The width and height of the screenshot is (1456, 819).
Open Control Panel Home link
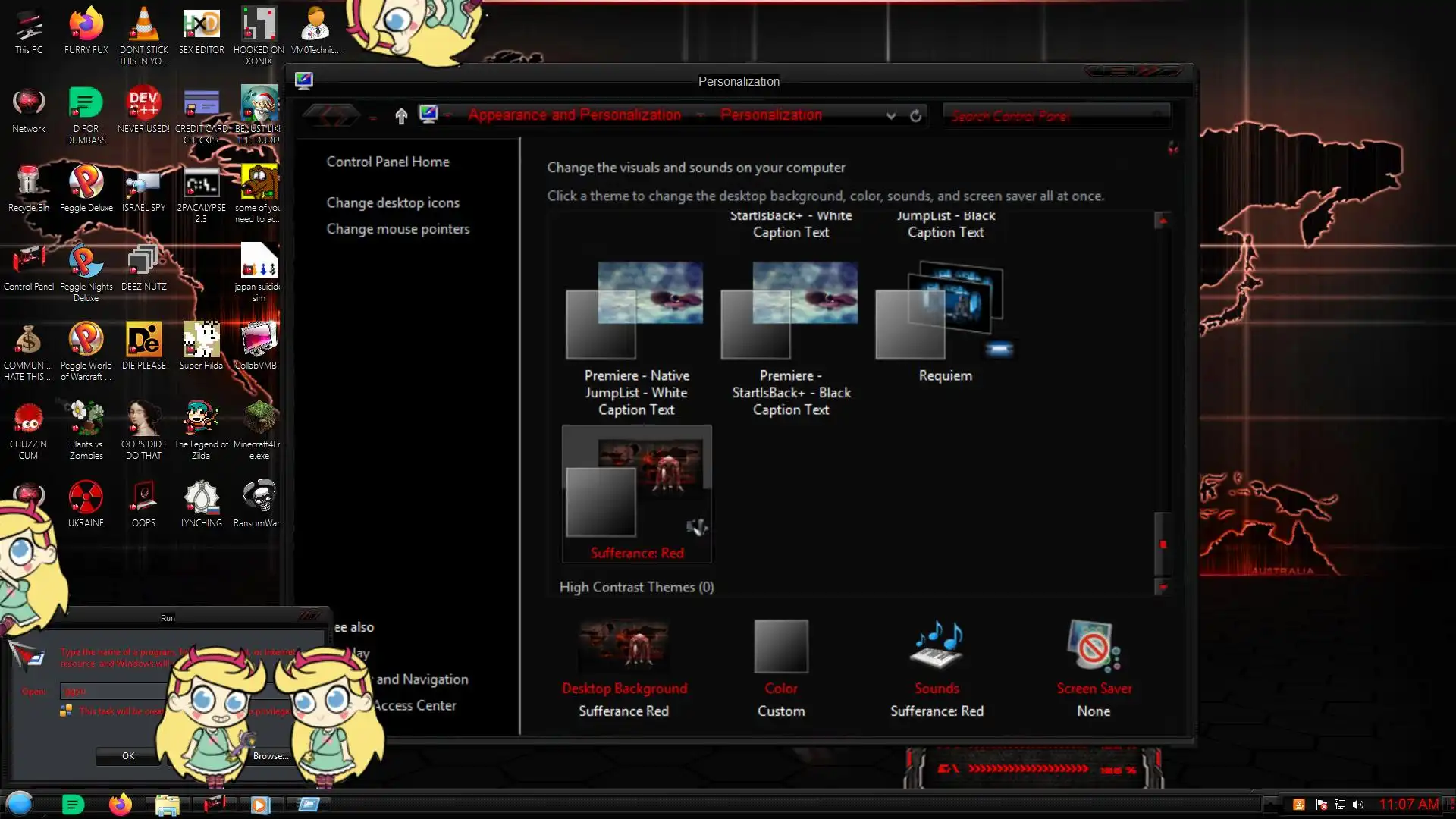coord(388,162)
